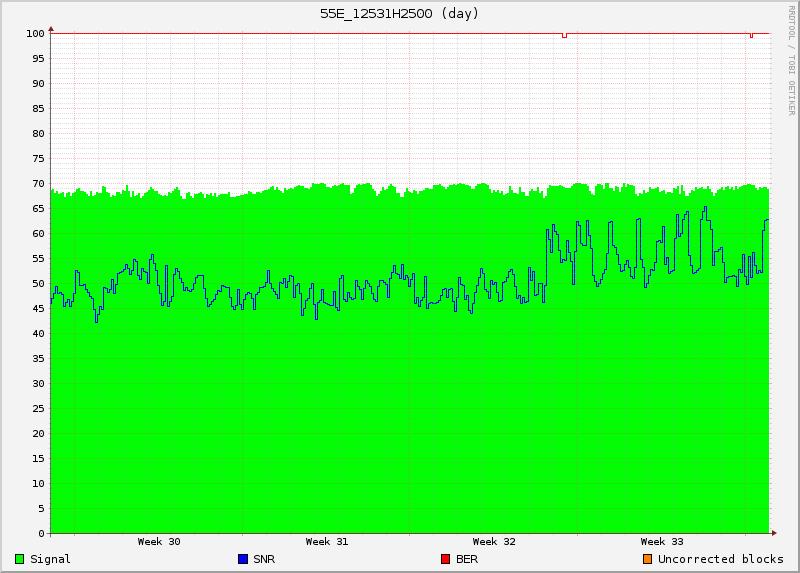Click the red BER legend swatch
Image resolution: width=800 pixels, height=573 pixels.
(x=445, y=559)
